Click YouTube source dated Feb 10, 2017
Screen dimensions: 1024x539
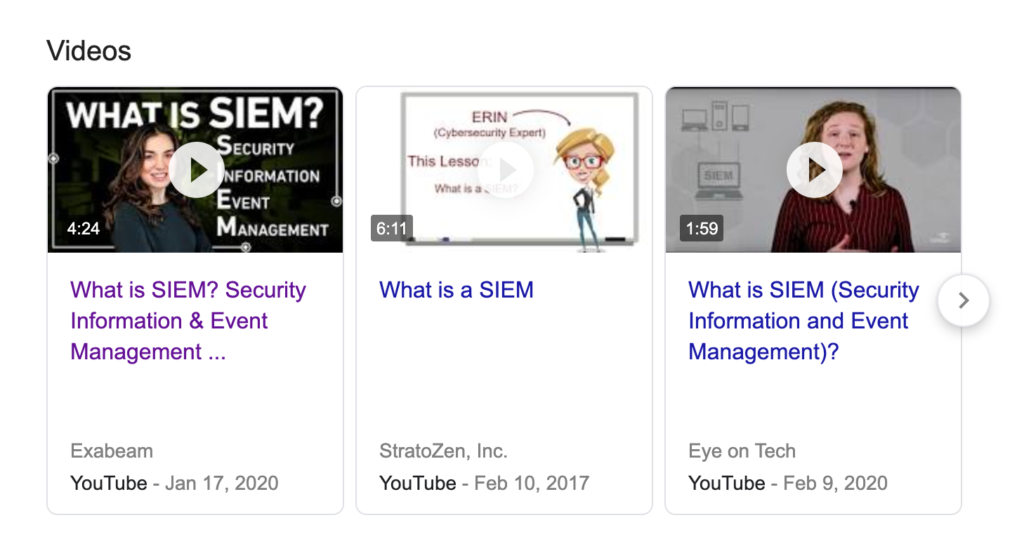click(x=484, y=483)
